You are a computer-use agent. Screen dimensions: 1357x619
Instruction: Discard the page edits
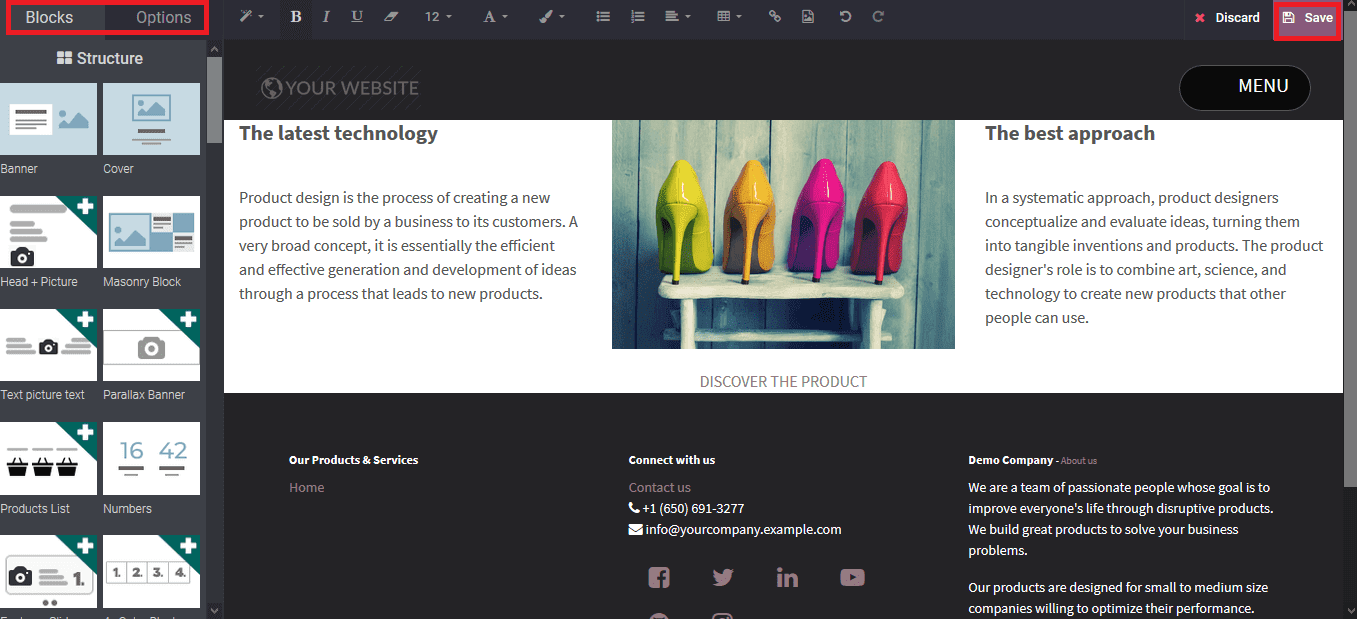(1227, 18)
